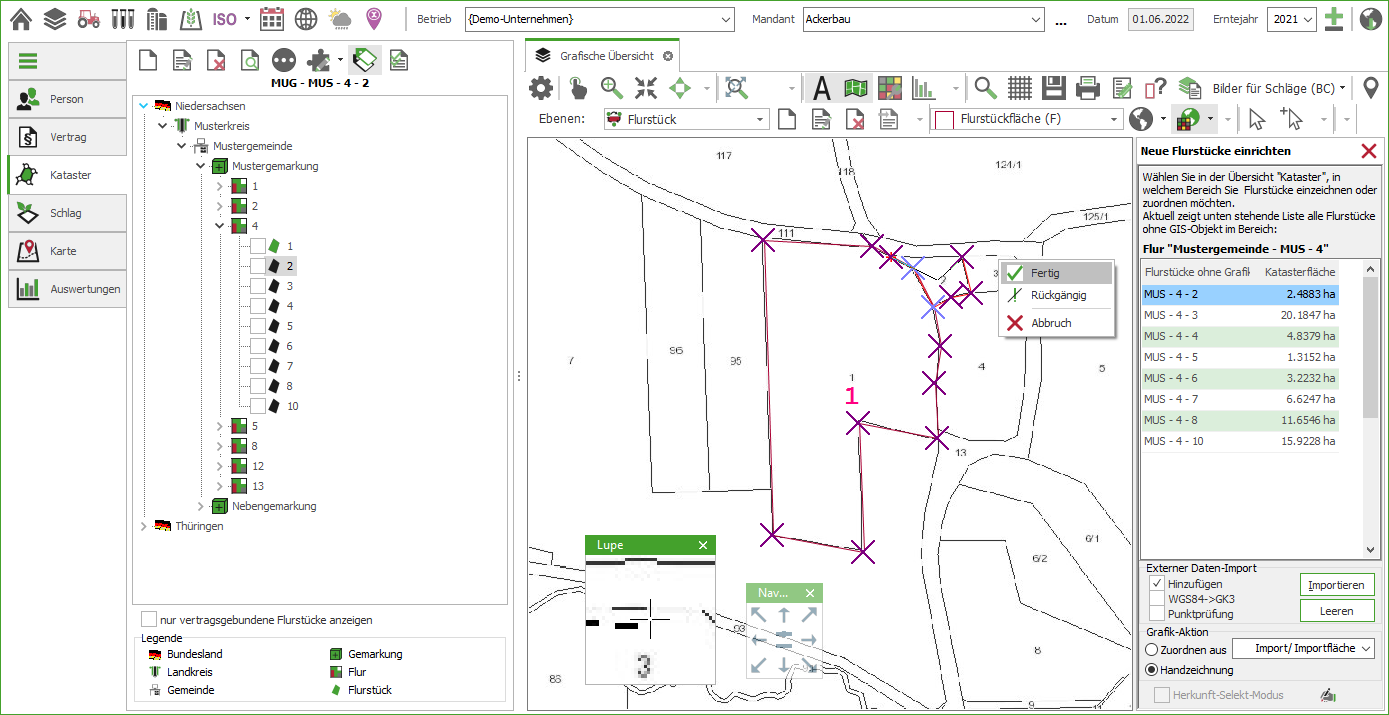Click the settings gear in map toolbar
The height and width of the screenshot is (715, 1389).
point(541,88)
